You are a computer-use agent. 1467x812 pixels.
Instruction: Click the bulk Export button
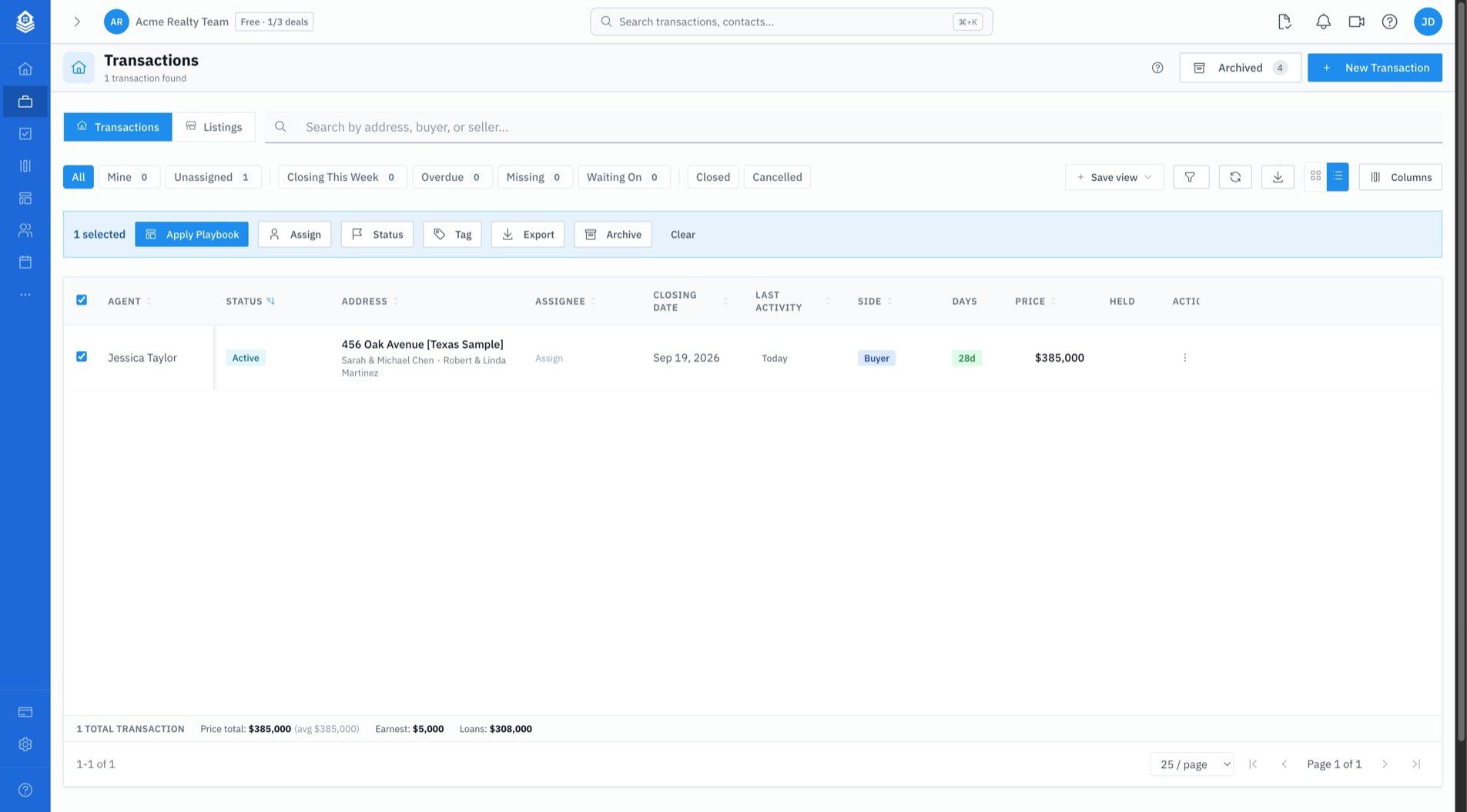coord(528,235)
